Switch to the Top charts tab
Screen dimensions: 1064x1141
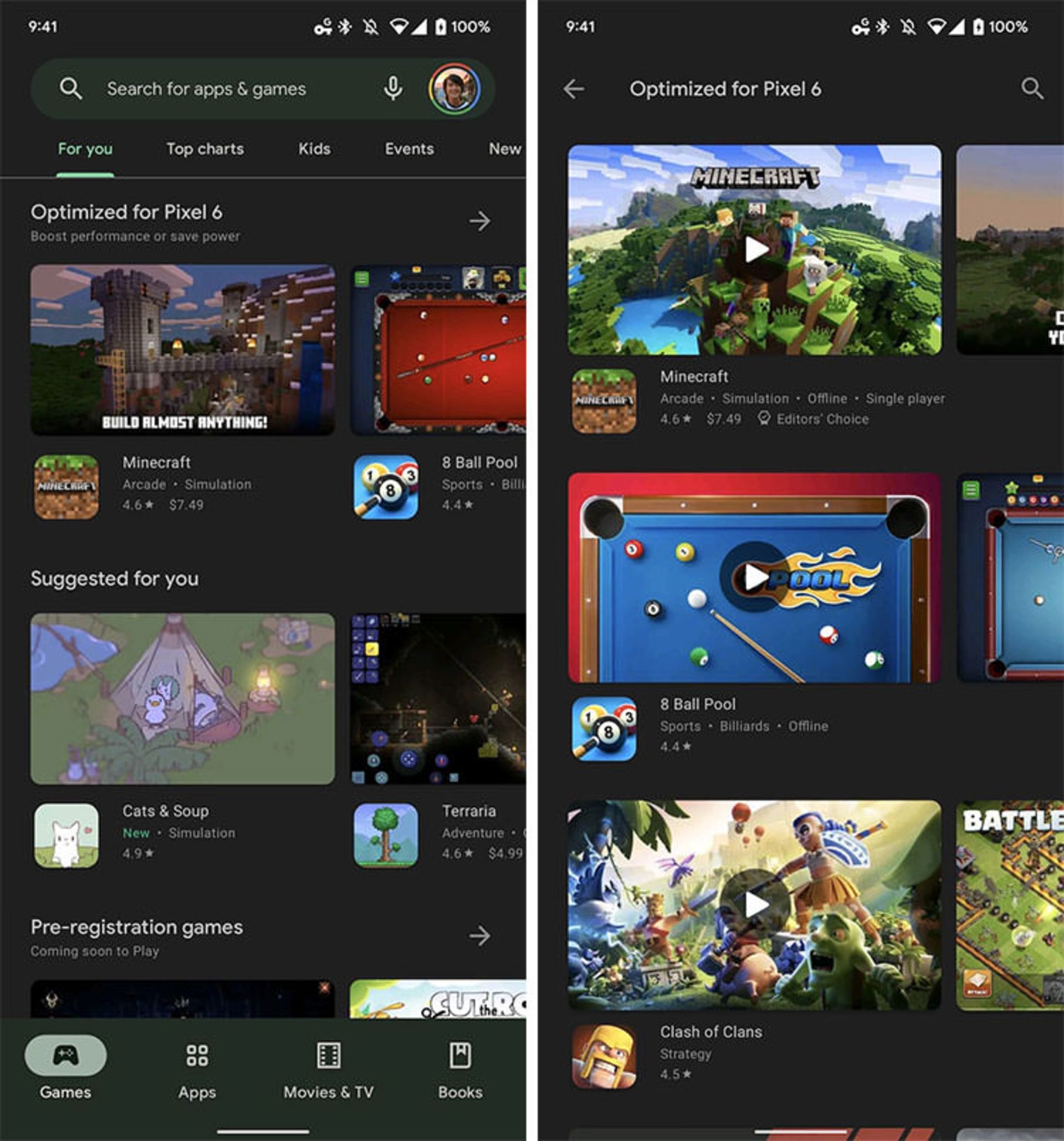click(205, 149)
